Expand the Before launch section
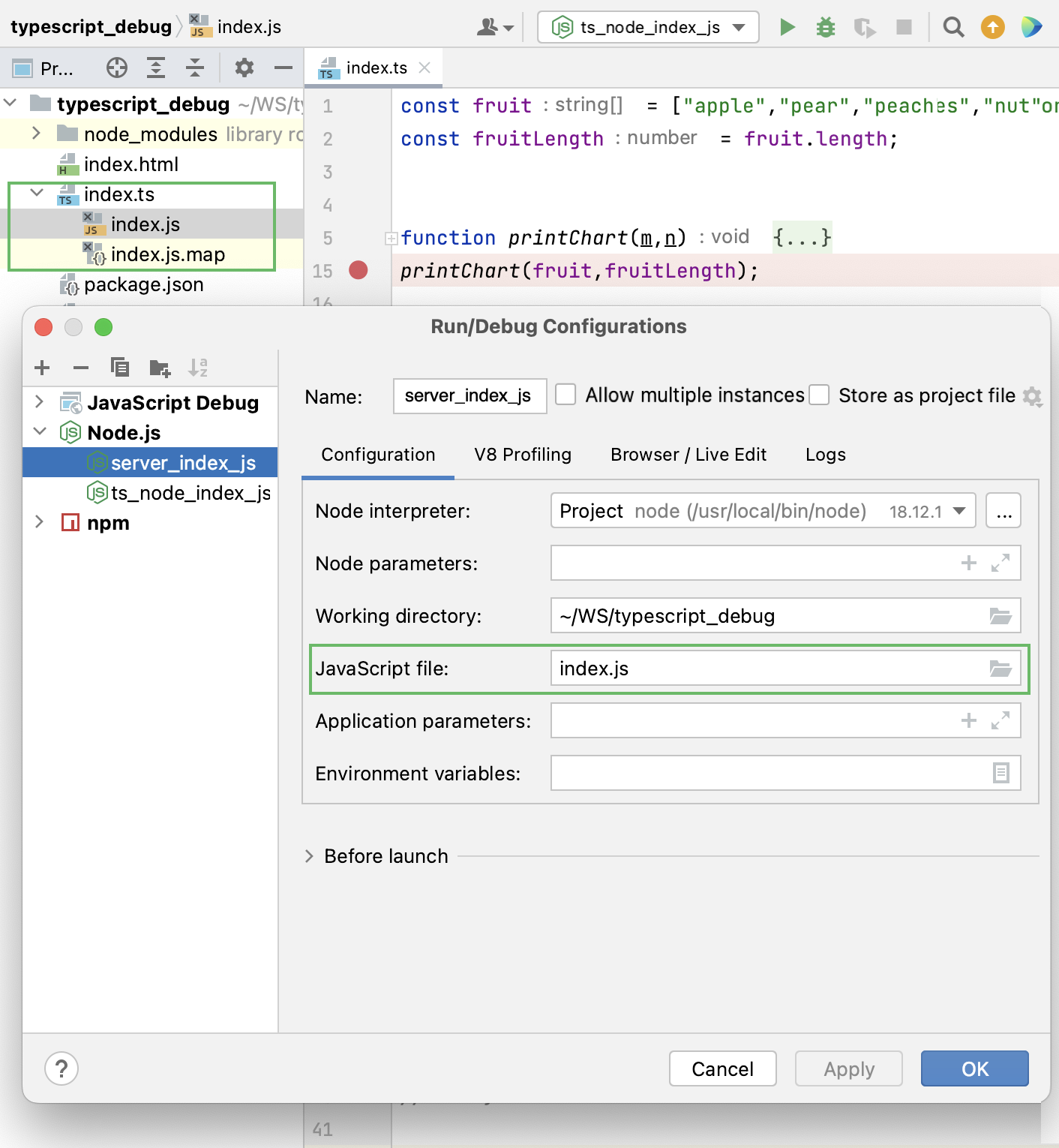This screenshot has height=1148, width=1059. [309, 855]
